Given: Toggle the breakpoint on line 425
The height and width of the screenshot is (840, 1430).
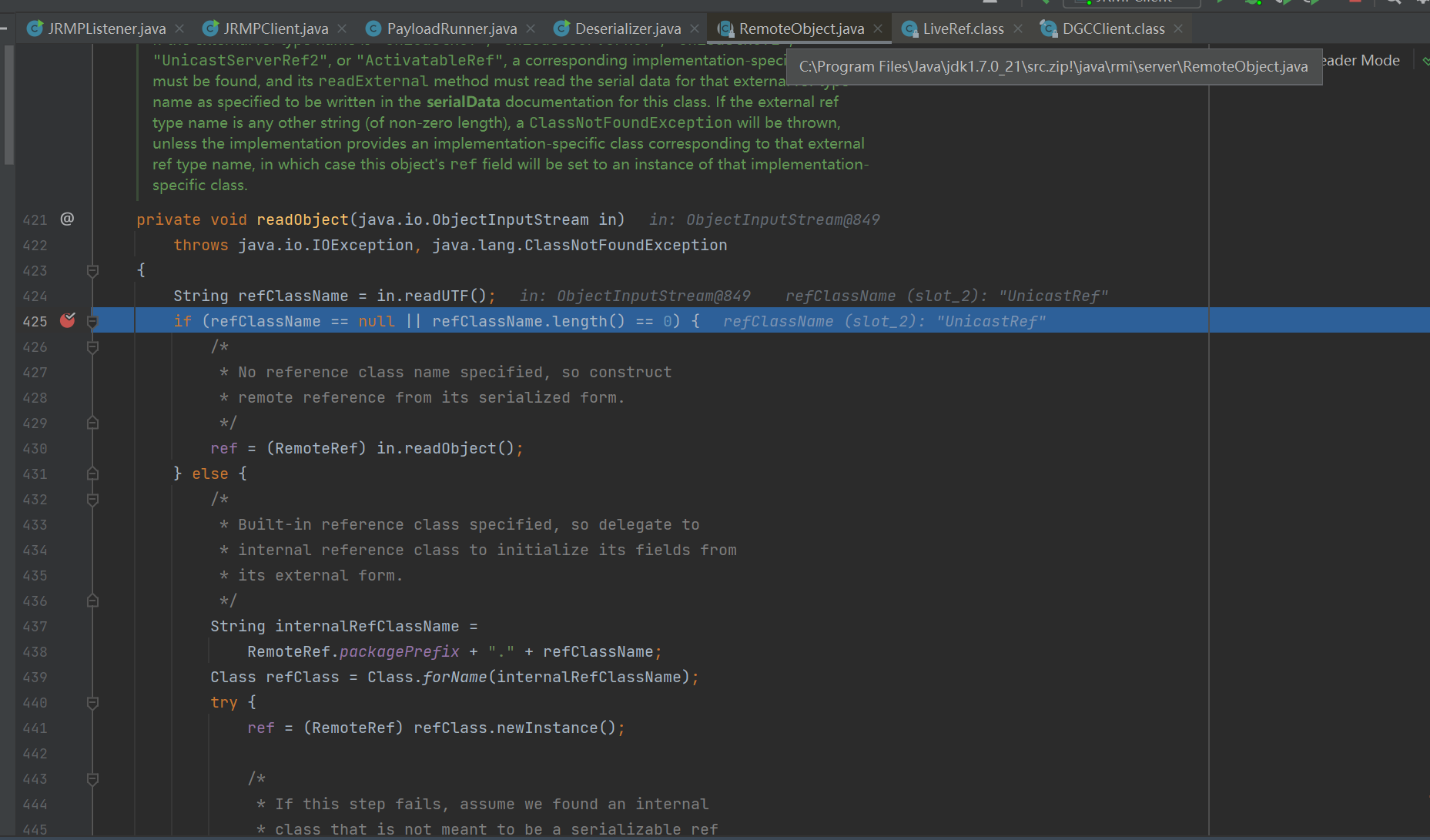Looking at the screenshot, I should pyautogui.click(x=68, y=320).
